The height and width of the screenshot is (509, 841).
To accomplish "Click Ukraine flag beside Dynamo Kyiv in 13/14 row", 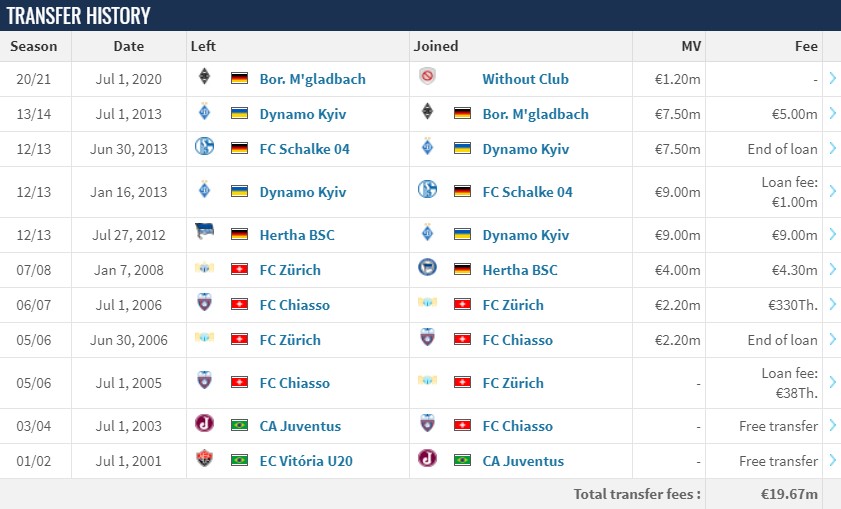I will [239, 113].
